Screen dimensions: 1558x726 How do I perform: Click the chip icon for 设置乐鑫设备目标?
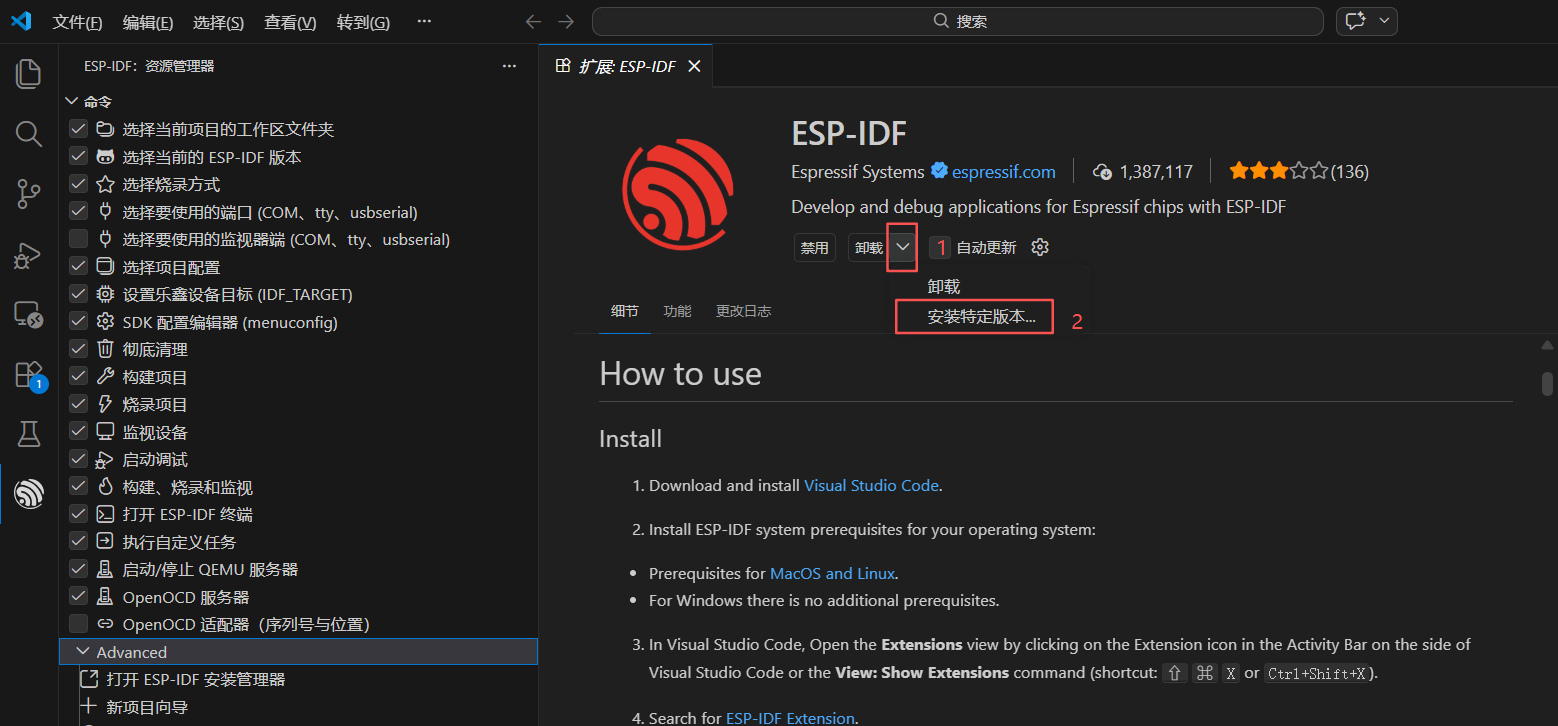[x=105, y=295]
